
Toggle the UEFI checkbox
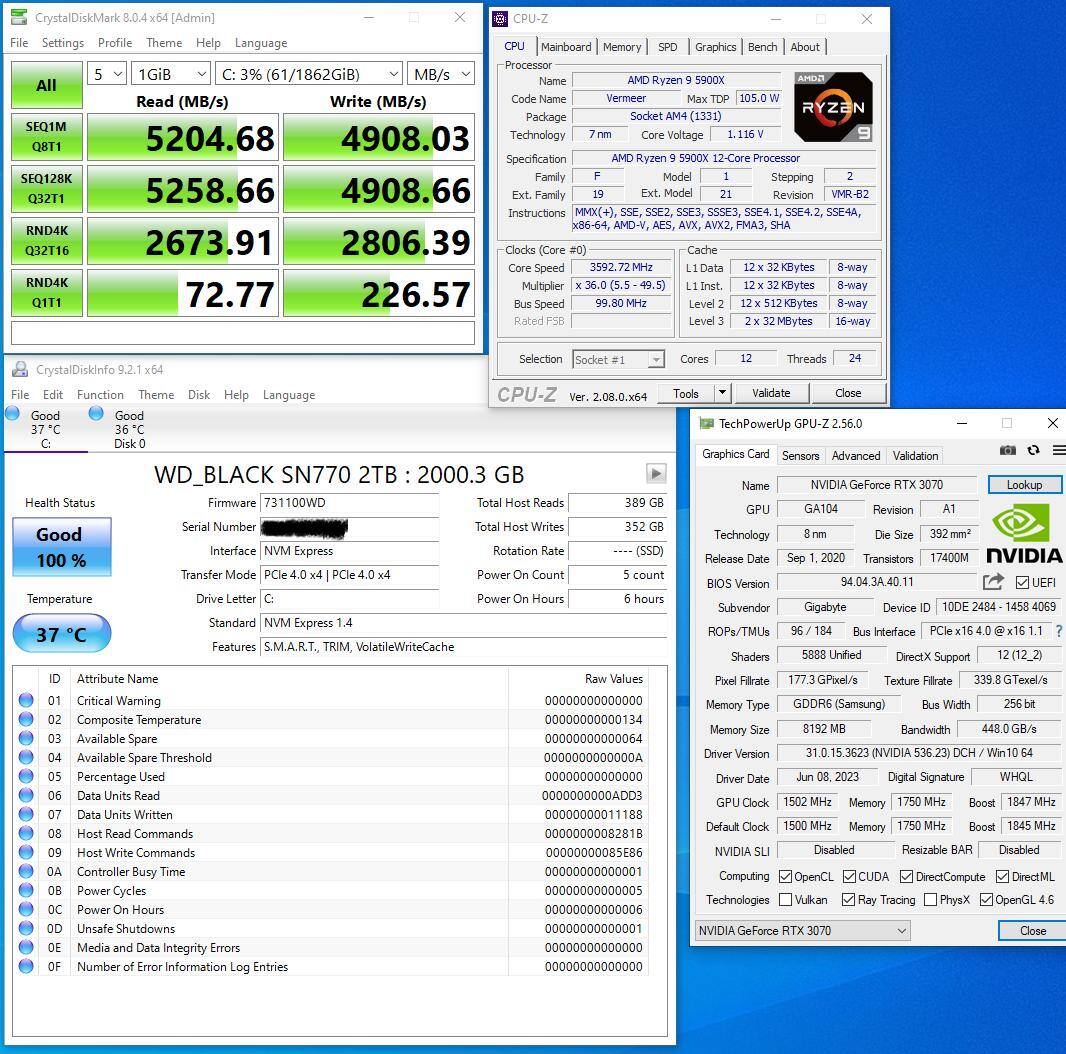pyautogui.click(x=1022, y=582)
